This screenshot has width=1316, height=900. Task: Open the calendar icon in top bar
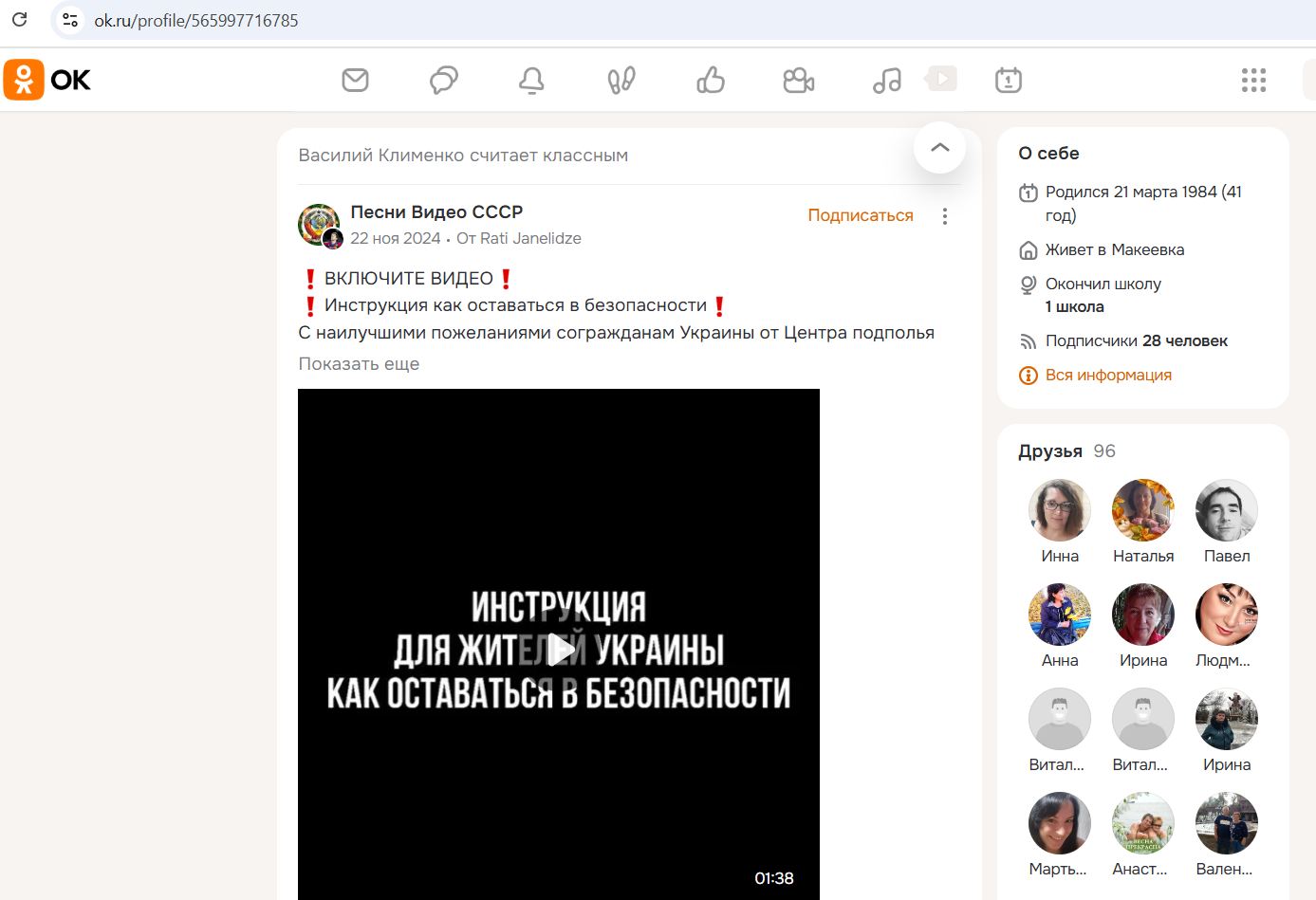(1008, 81)
